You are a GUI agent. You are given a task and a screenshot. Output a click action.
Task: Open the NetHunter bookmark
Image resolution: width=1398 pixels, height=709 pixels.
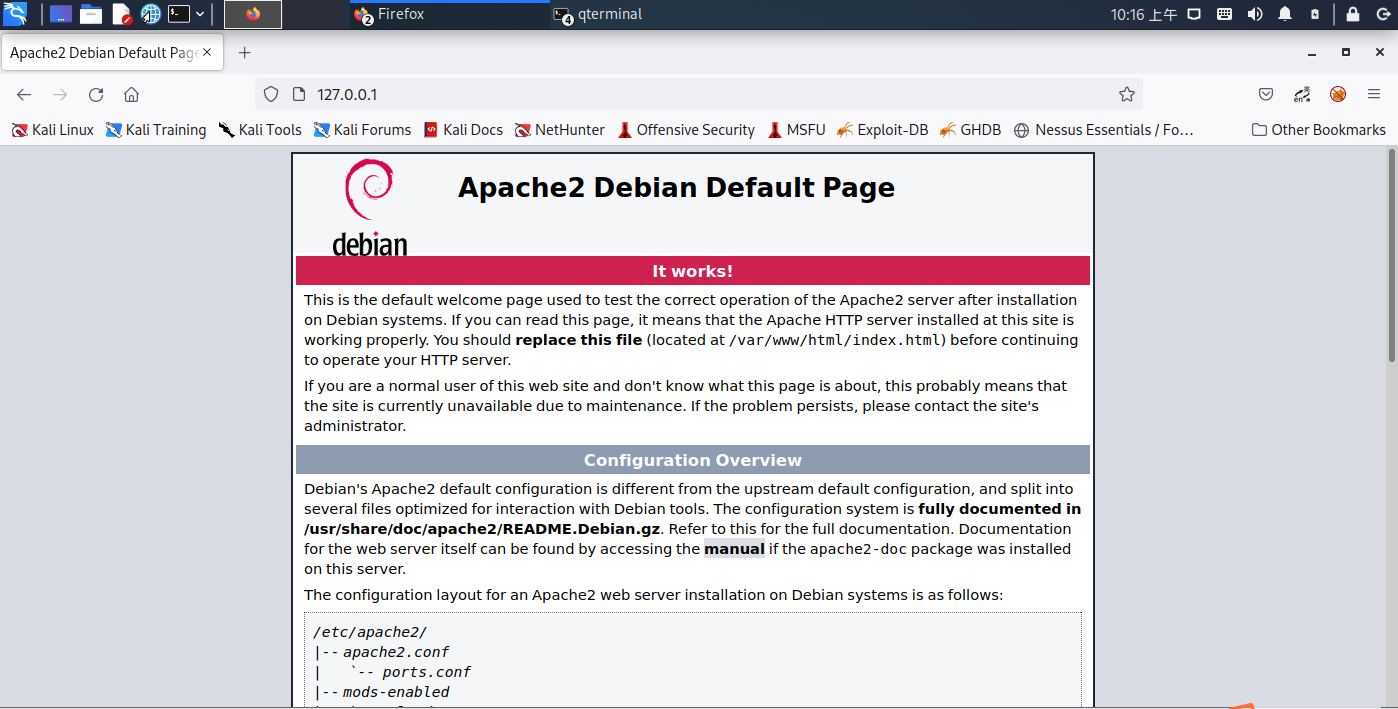point(559,130)
